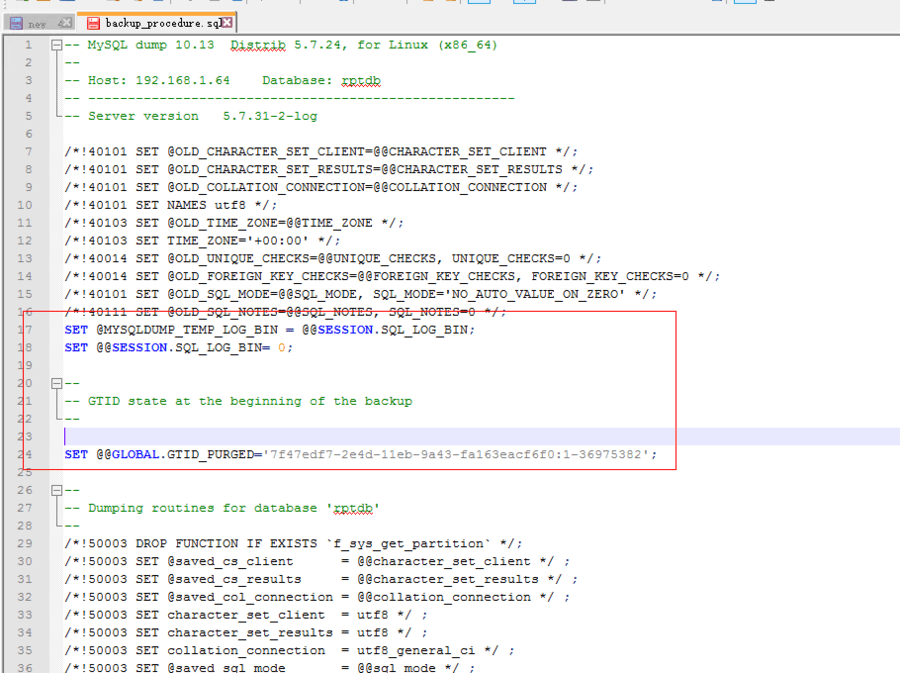Click the red disk icon on backup_procedure.sql tab

pyautogui.click(x=93, y=22)
